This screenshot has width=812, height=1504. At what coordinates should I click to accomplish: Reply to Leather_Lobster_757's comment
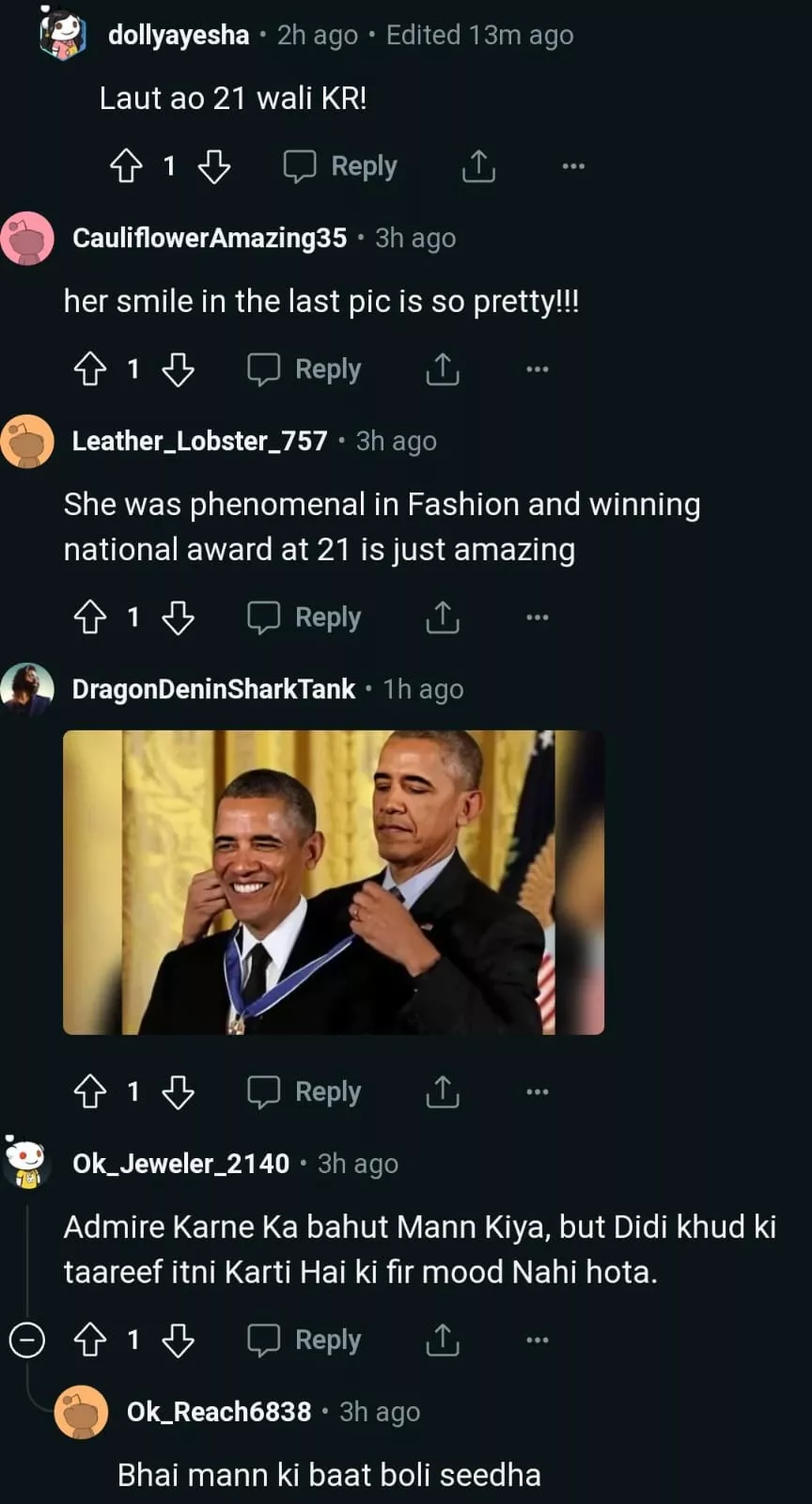(x=304, y=618)
